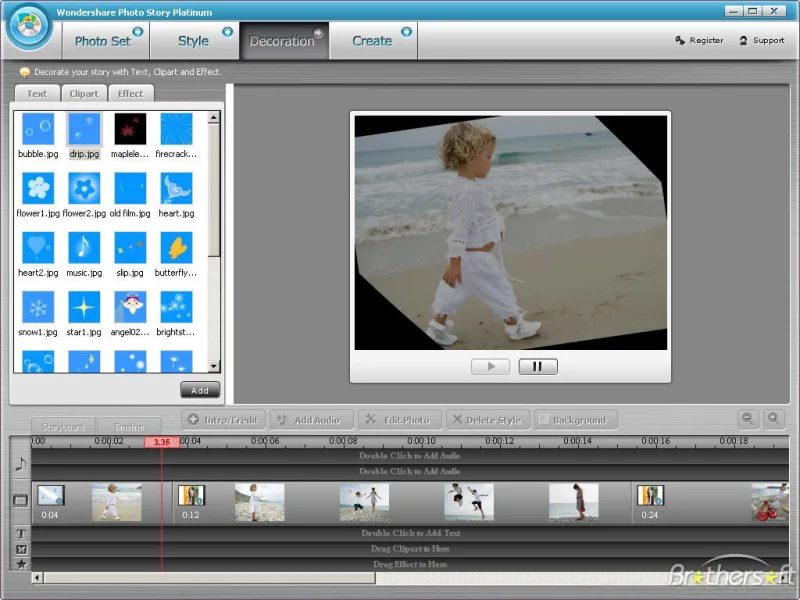The width and height of the screenshot is (800, 600).
Task: Select the angel02 effect thumbnail
Action: (130, 307)
